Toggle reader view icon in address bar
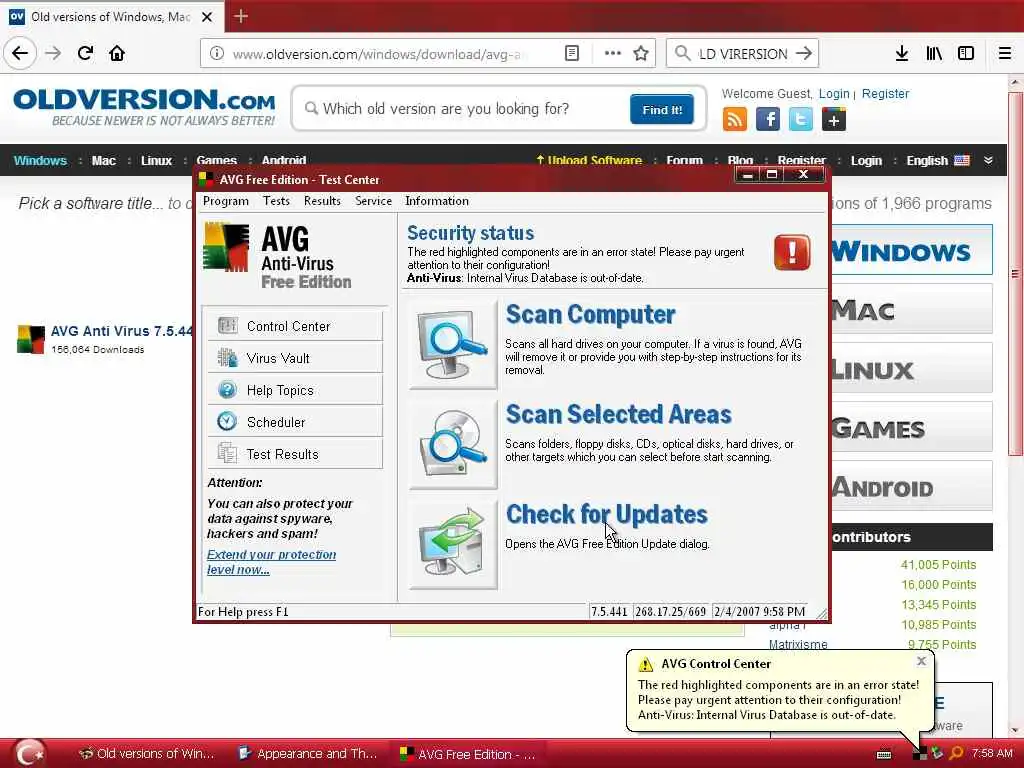Viewport: 1024px width, 768px height. pos(571,54)
